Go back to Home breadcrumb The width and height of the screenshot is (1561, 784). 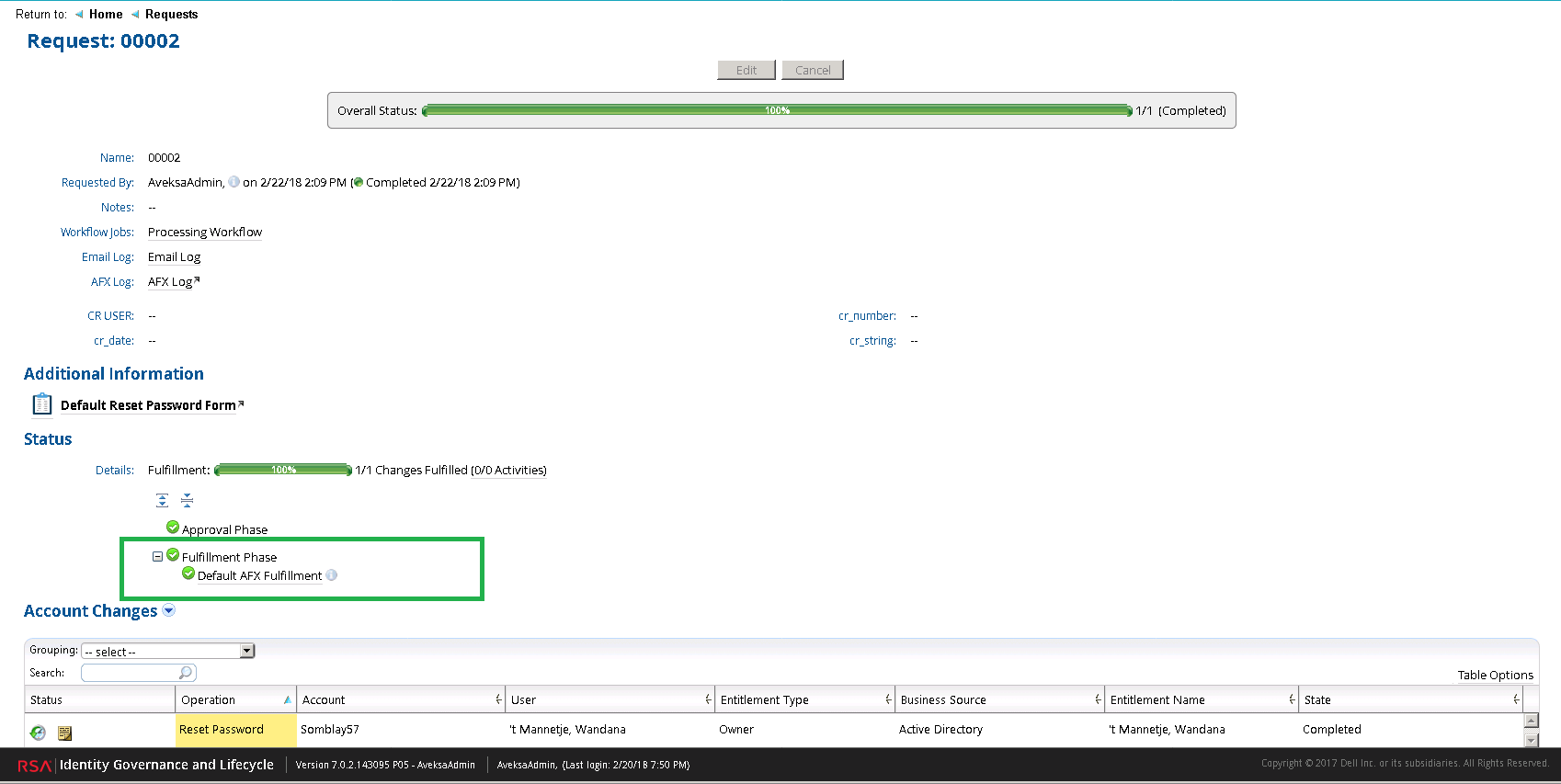coord(106,14)
